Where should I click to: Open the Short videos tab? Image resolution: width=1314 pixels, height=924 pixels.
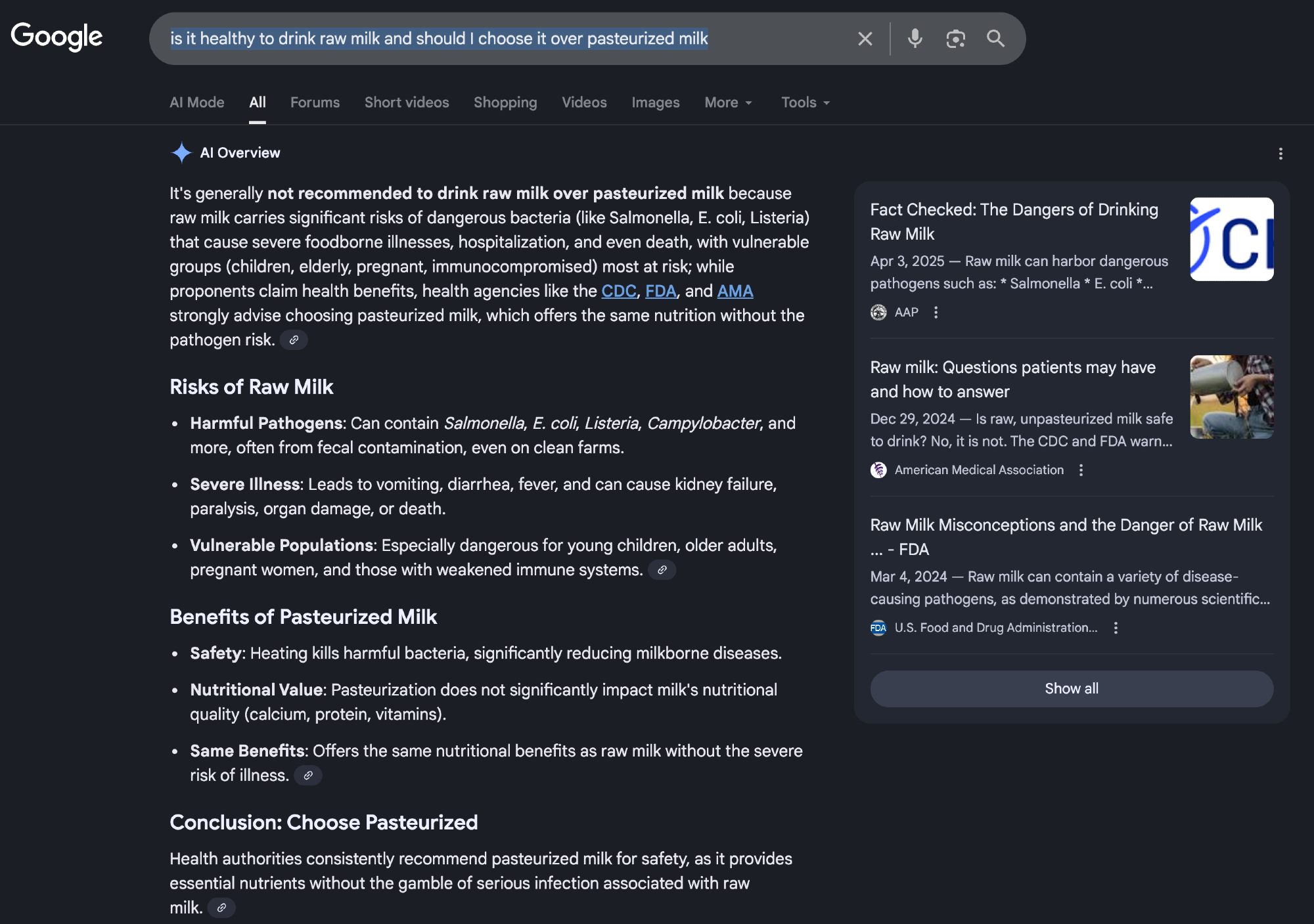407,102
